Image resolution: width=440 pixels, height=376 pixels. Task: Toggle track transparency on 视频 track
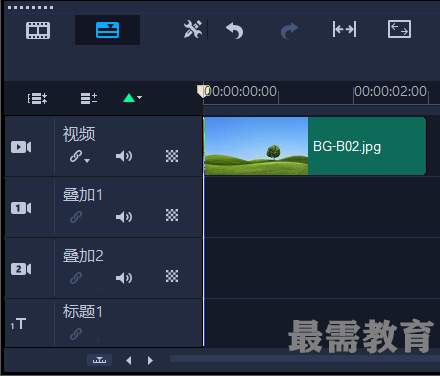click(x=172, y=156)
